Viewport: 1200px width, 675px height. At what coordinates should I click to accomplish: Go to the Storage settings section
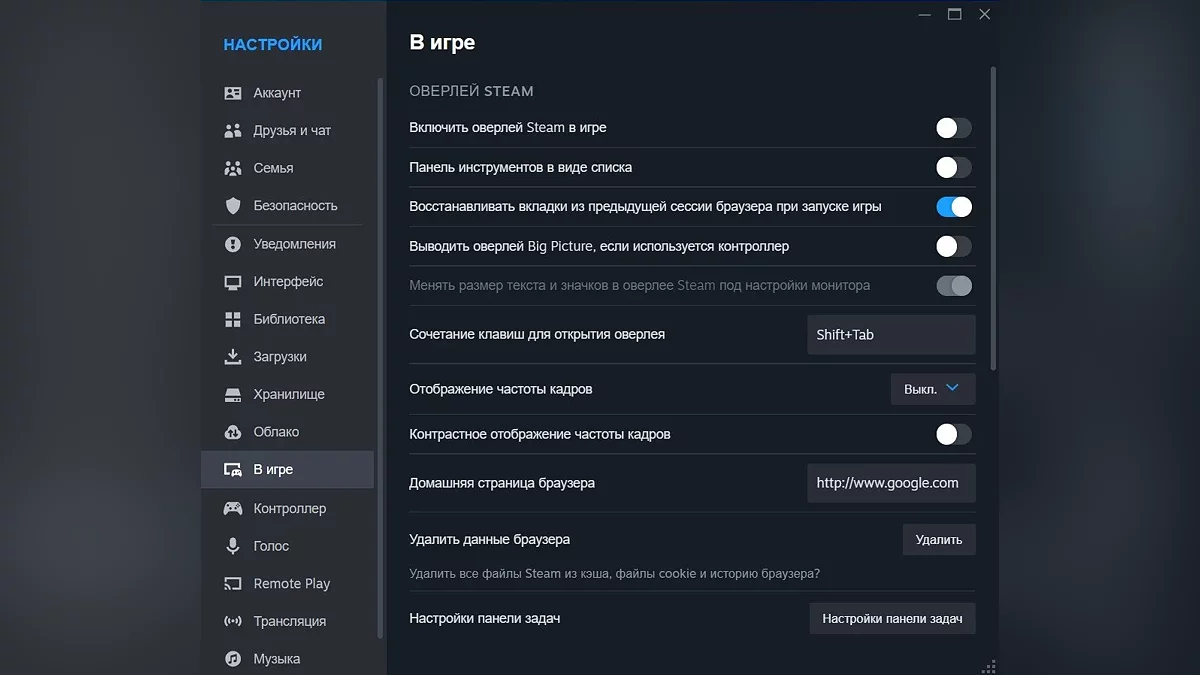pos(289,394)
